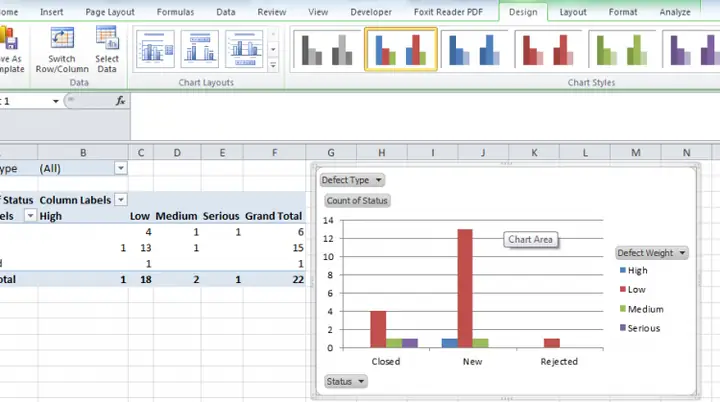
Task: Click inside the formula bar
Action: (425, 117)
